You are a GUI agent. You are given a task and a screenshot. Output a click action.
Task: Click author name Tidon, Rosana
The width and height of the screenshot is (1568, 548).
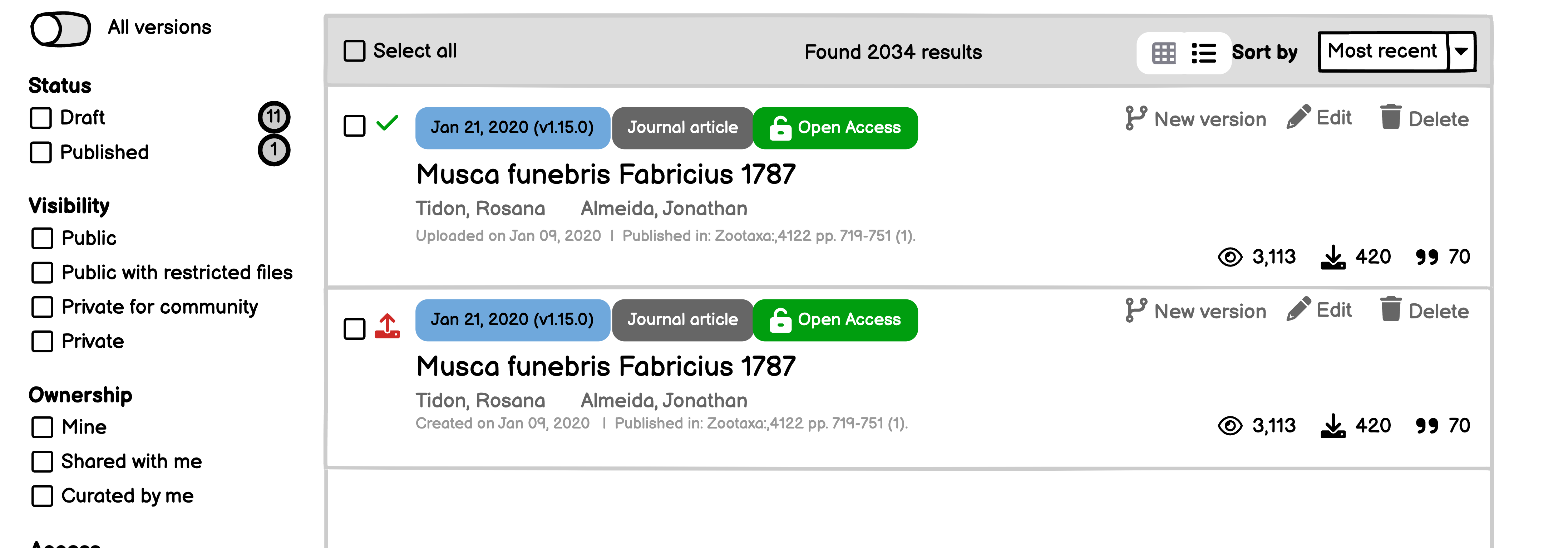coord(480,207)
